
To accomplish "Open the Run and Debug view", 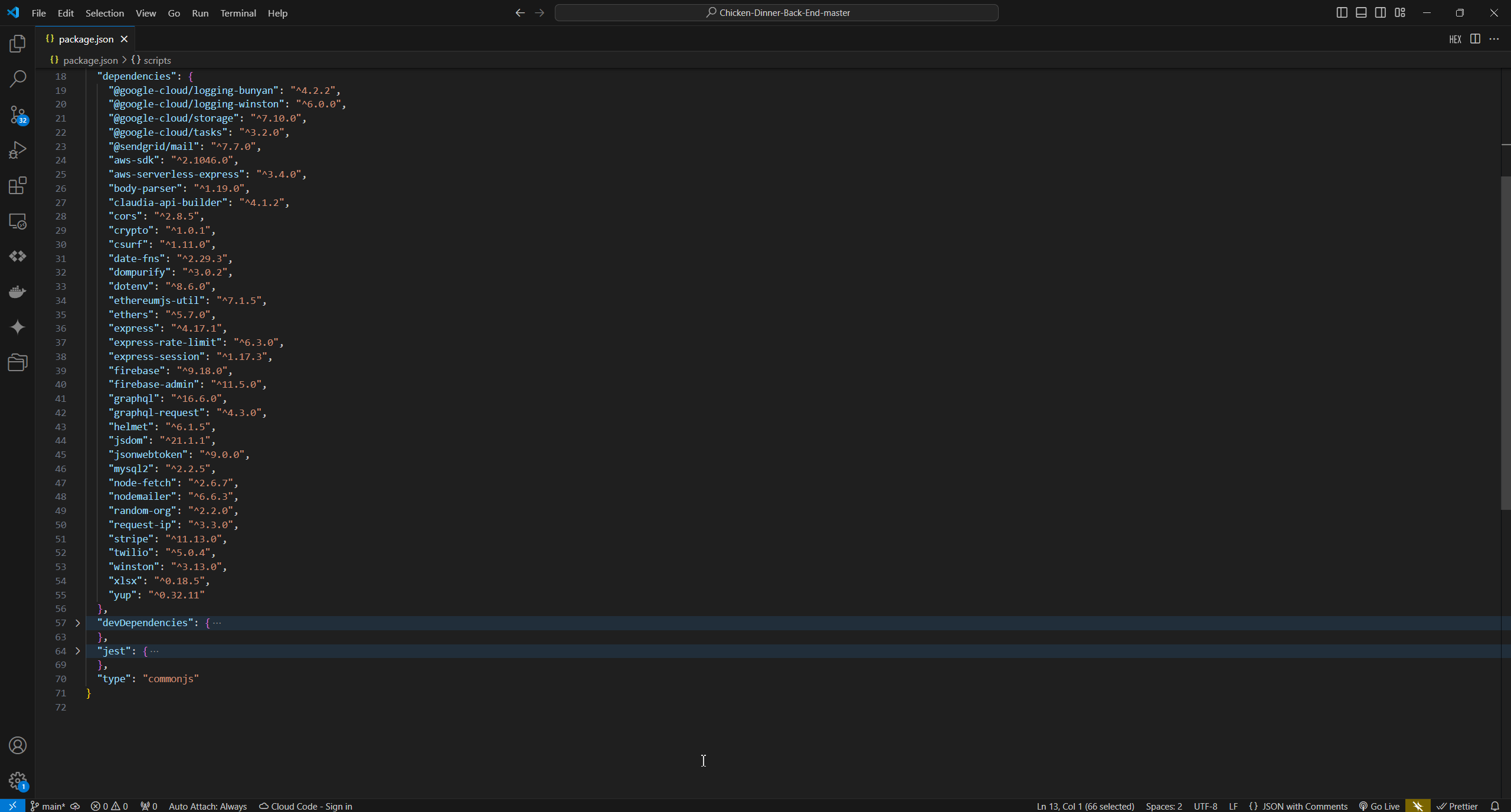I will [x=18, y=150].
